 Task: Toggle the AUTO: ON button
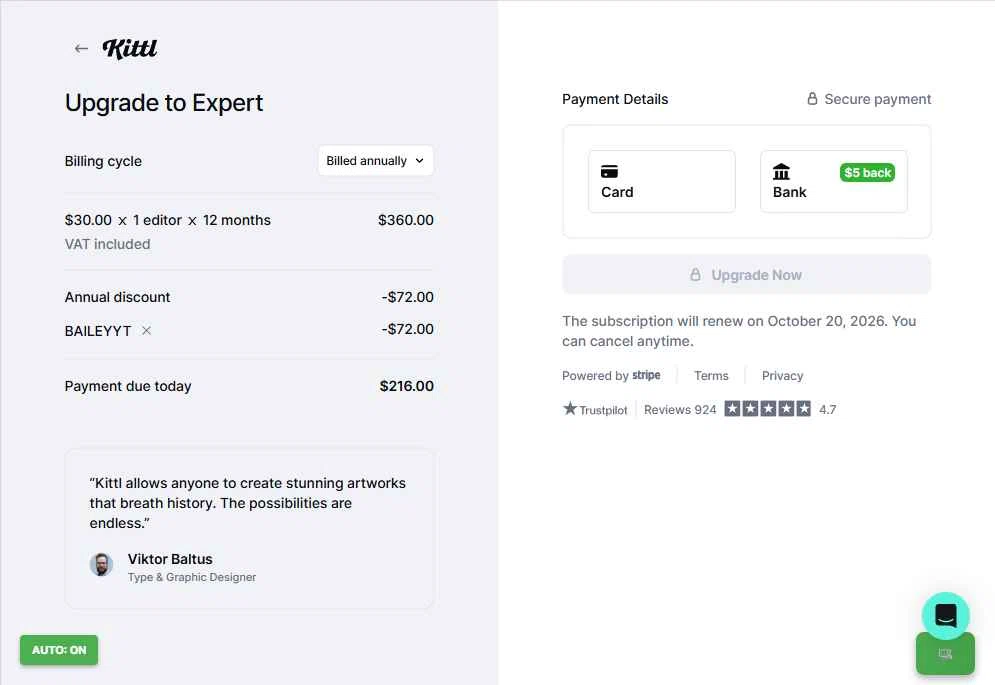(59, 650)
